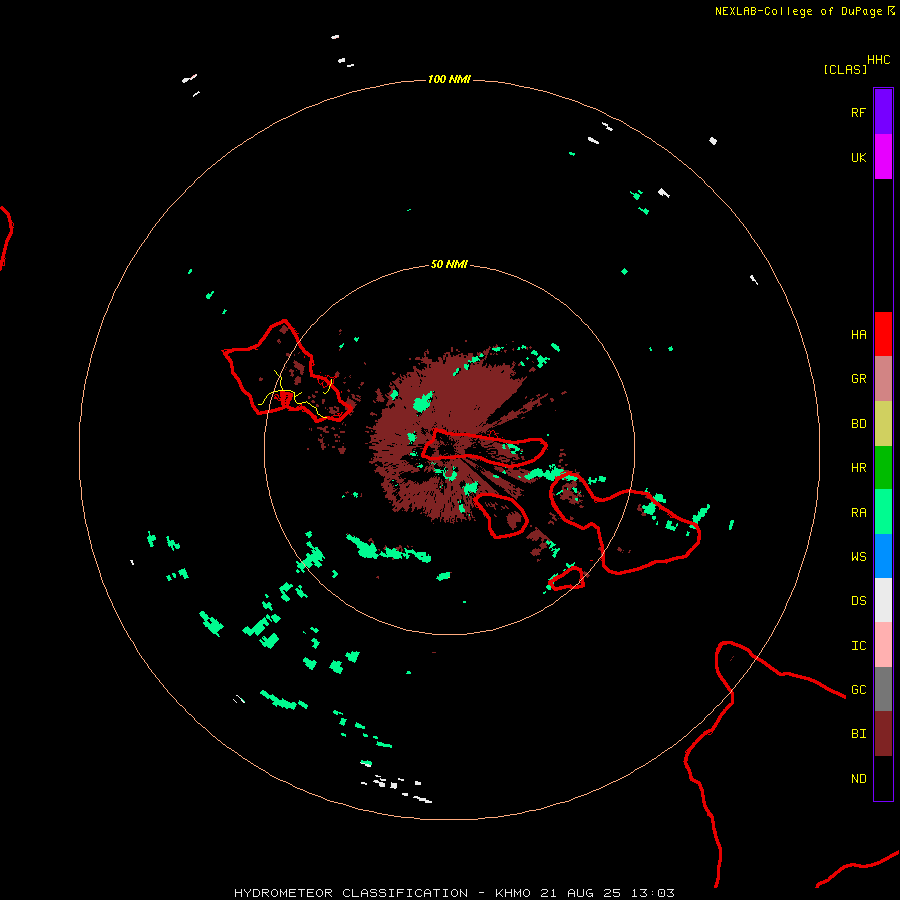Click the DS white legend swatch
Screen dimensions: 900x900
click(883, 600)
